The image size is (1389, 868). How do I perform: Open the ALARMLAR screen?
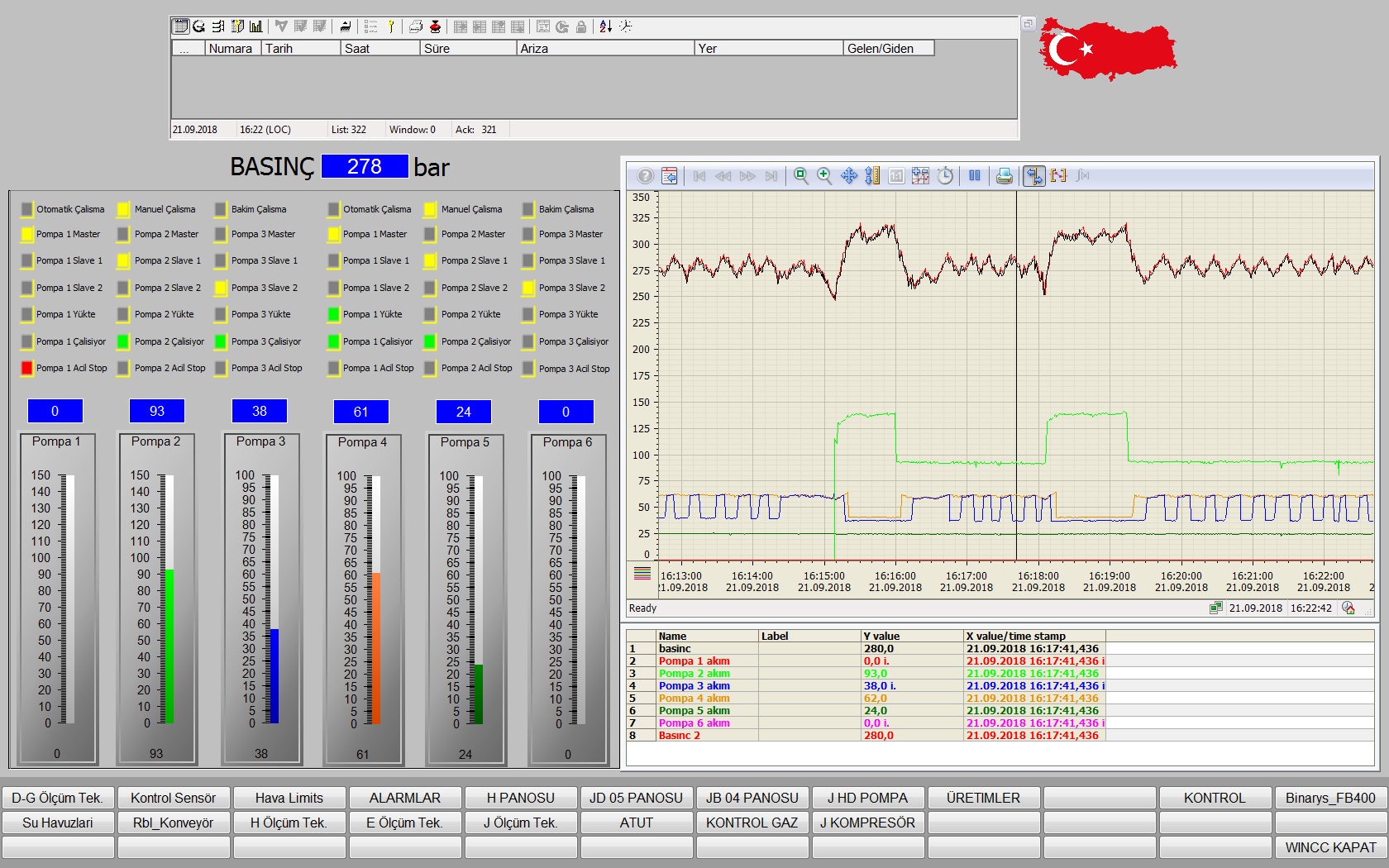point(404,798)
